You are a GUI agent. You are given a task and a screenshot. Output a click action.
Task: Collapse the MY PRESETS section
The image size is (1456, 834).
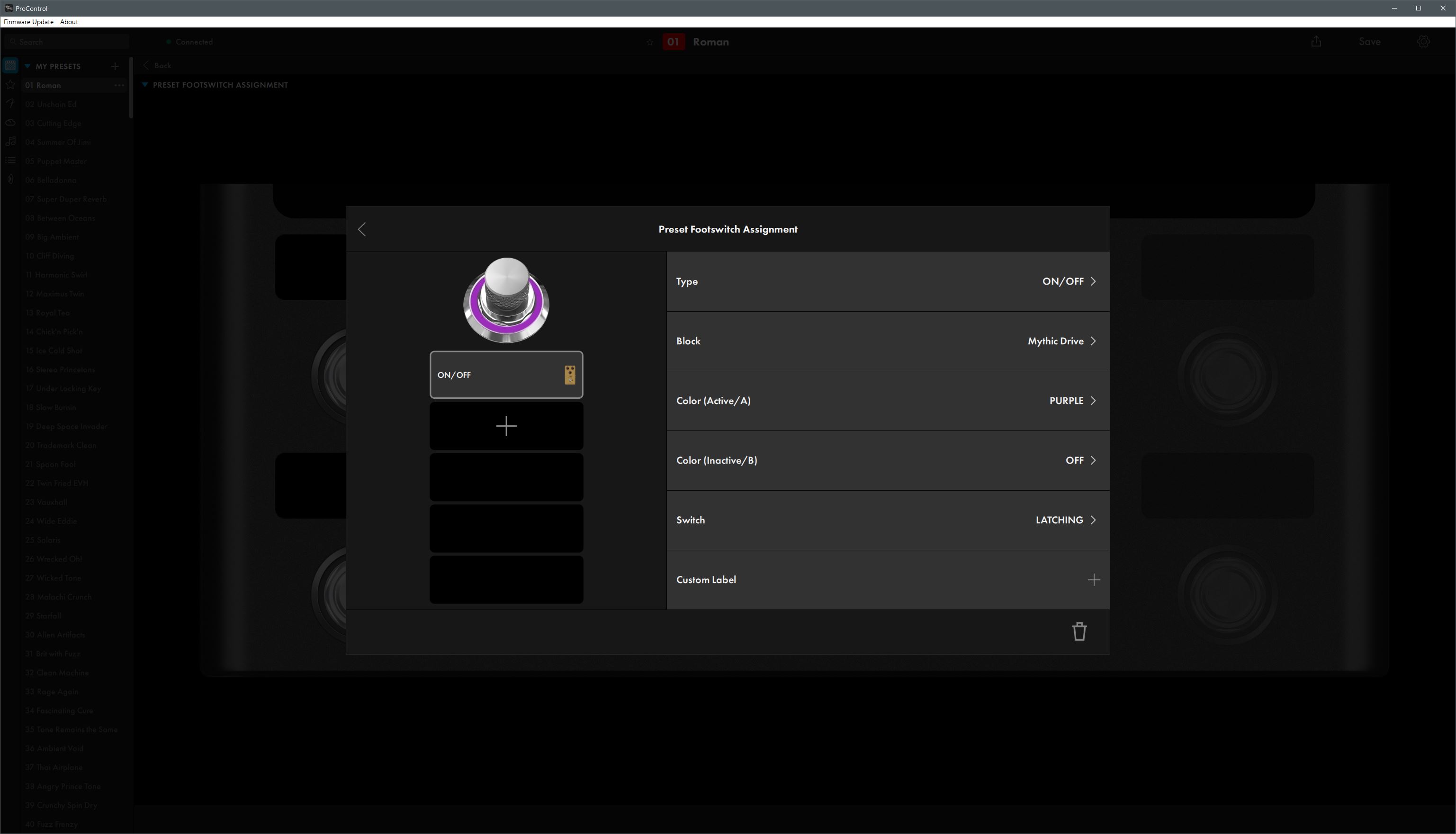point(27,66)
